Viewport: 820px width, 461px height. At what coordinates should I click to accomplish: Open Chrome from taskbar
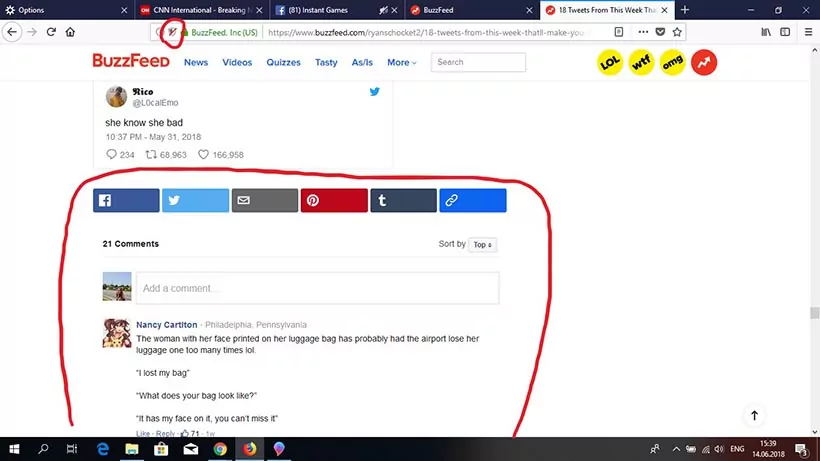point(220,449)
